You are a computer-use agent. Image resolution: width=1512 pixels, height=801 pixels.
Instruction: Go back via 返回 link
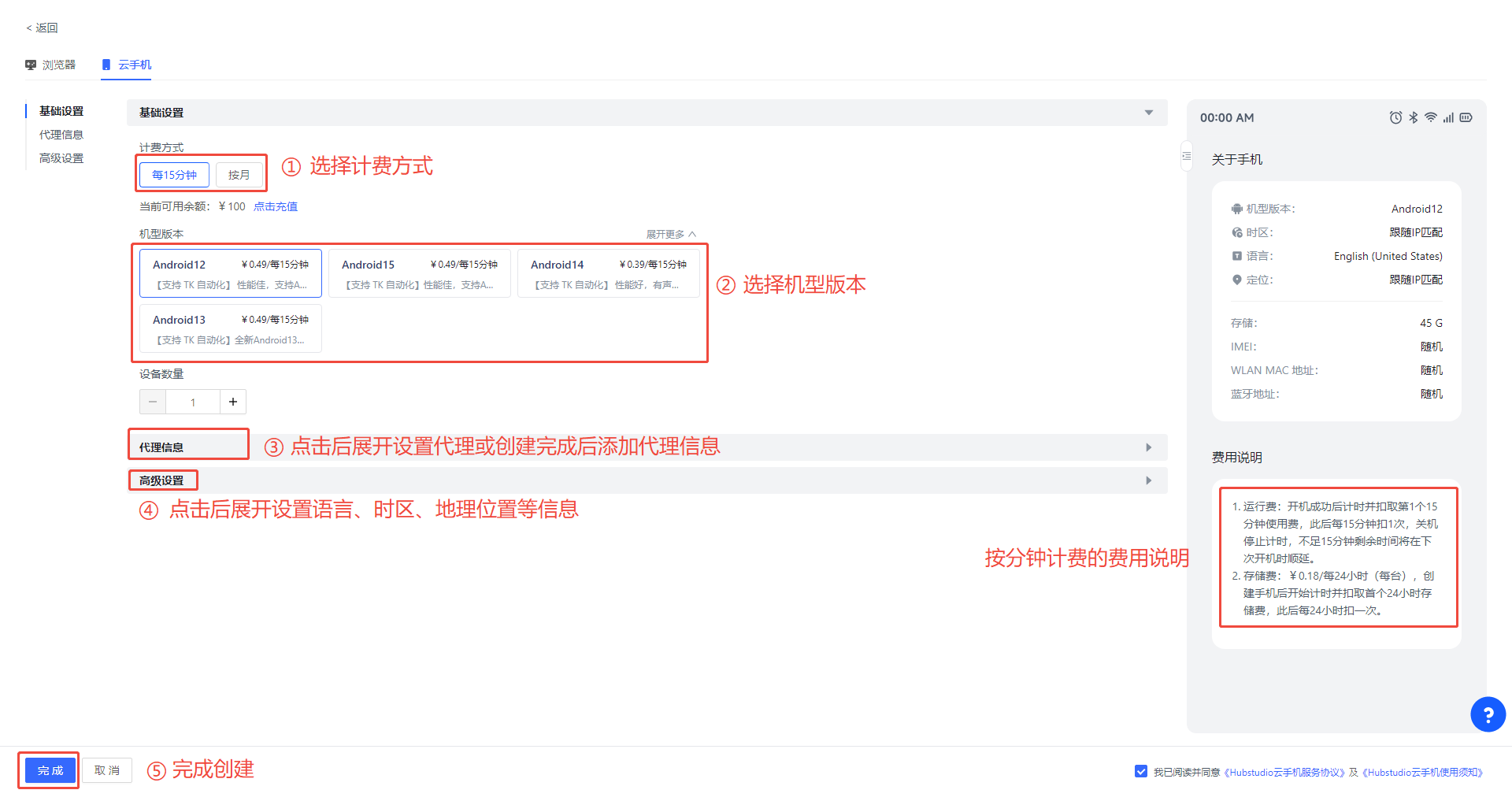[x=42, y=28]
